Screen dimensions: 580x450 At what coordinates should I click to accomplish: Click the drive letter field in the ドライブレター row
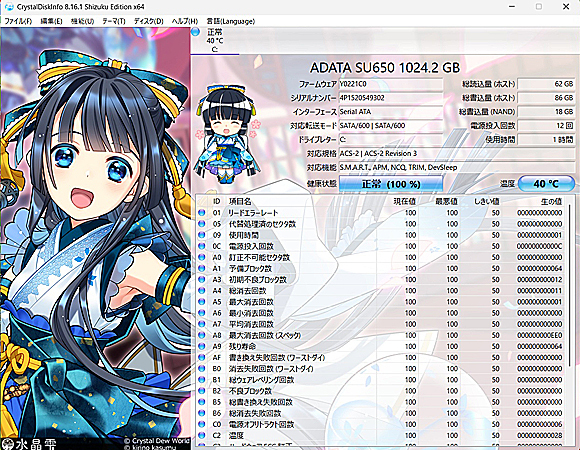(x=391, y=140)
